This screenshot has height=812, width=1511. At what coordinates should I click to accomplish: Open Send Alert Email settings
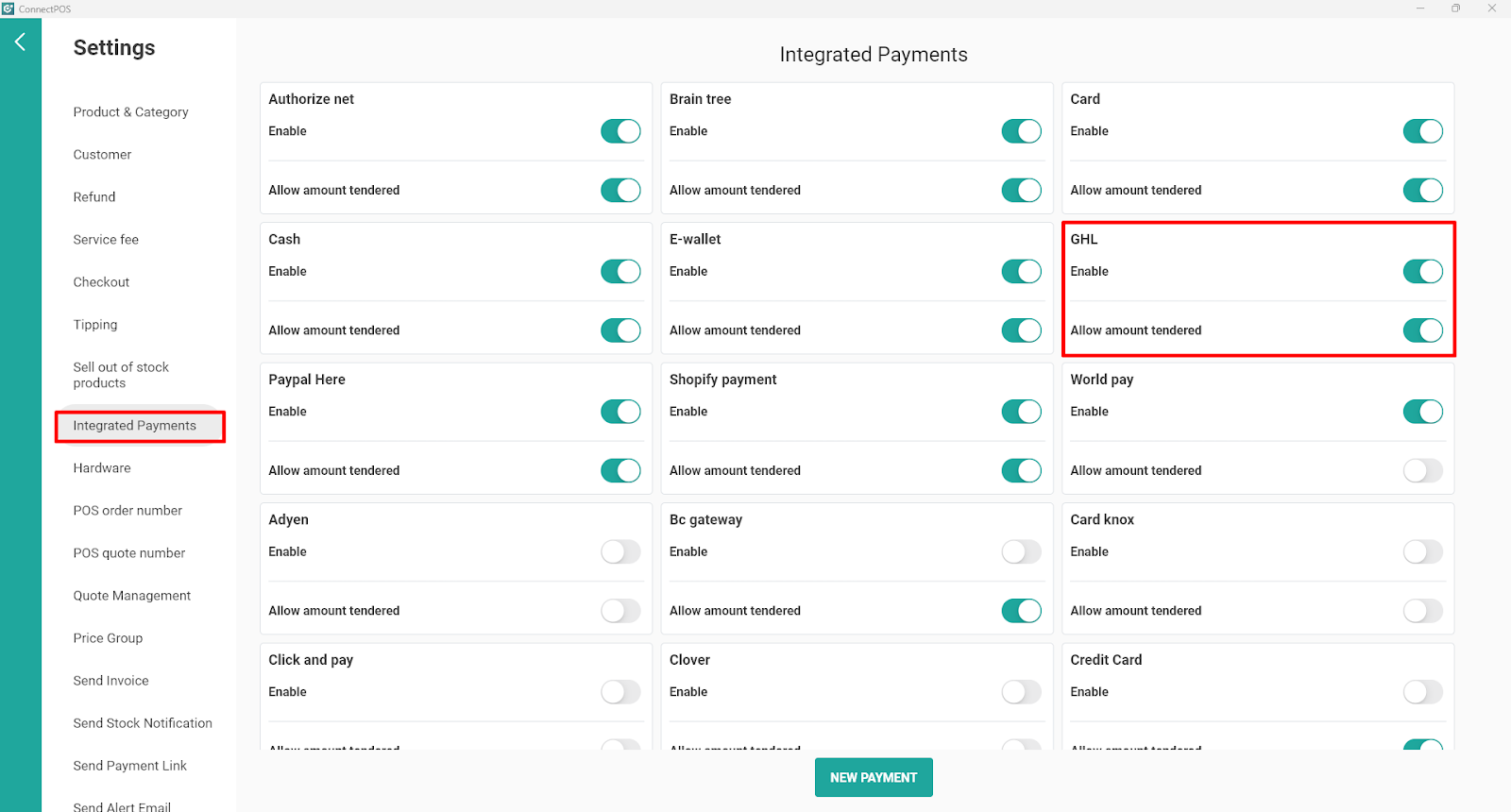pos(122,806)
